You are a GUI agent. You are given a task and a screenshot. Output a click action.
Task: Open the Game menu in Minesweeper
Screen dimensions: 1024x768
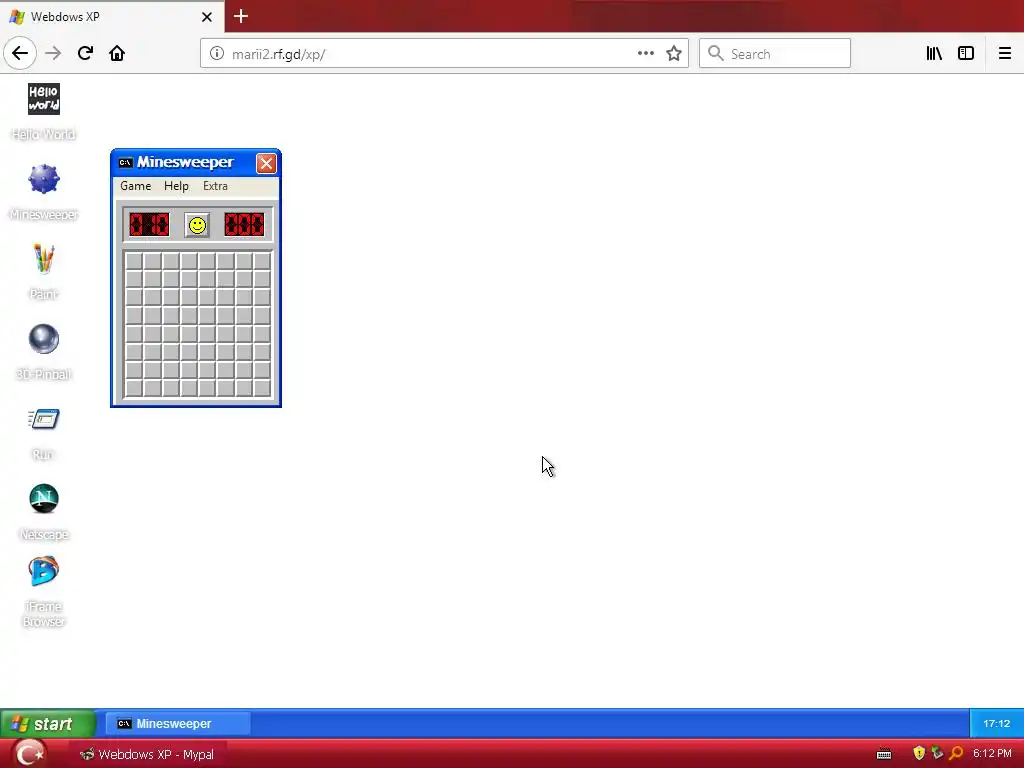coord(135,186)
